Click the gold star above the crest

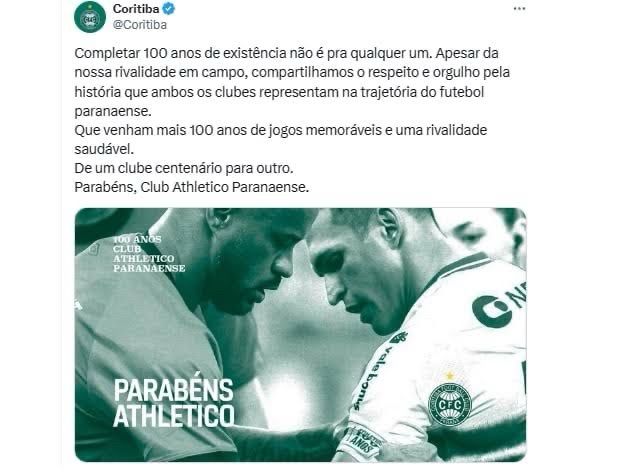tap(450, 375)
